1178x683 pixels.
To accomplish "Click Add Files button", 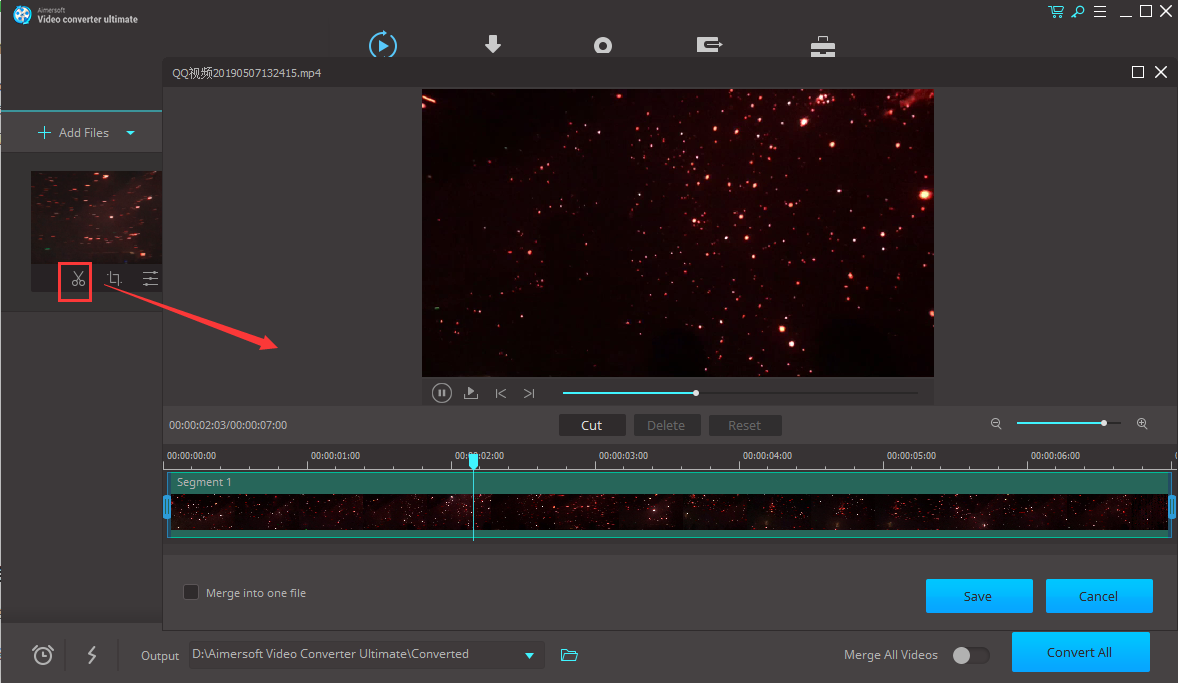I will click(74, 133).
